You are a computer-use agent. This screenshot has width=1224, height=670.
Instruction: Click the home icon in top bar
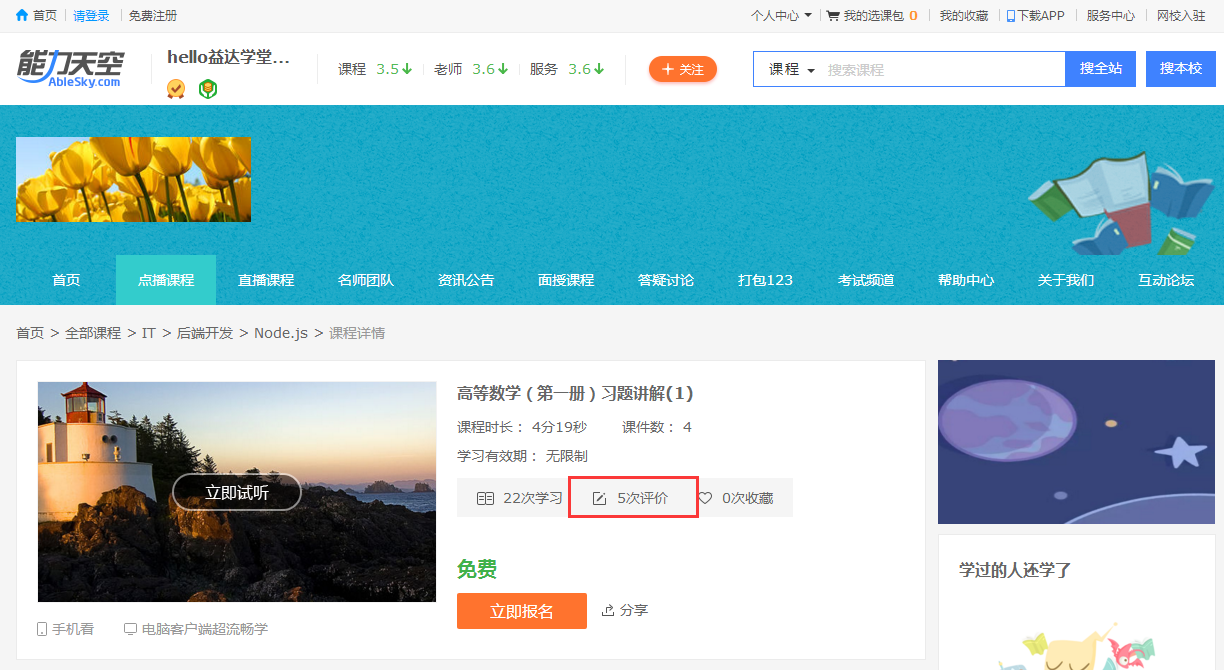[x=22, y=16]
